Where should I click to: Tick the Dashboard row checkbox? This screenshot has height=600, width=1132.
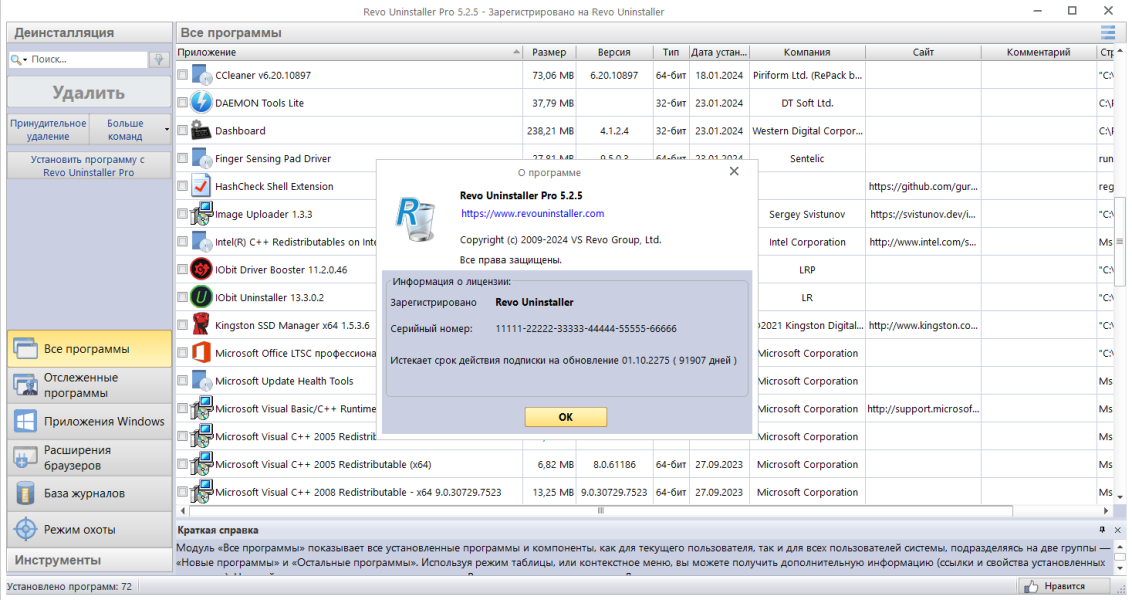(x=183, y=130)
